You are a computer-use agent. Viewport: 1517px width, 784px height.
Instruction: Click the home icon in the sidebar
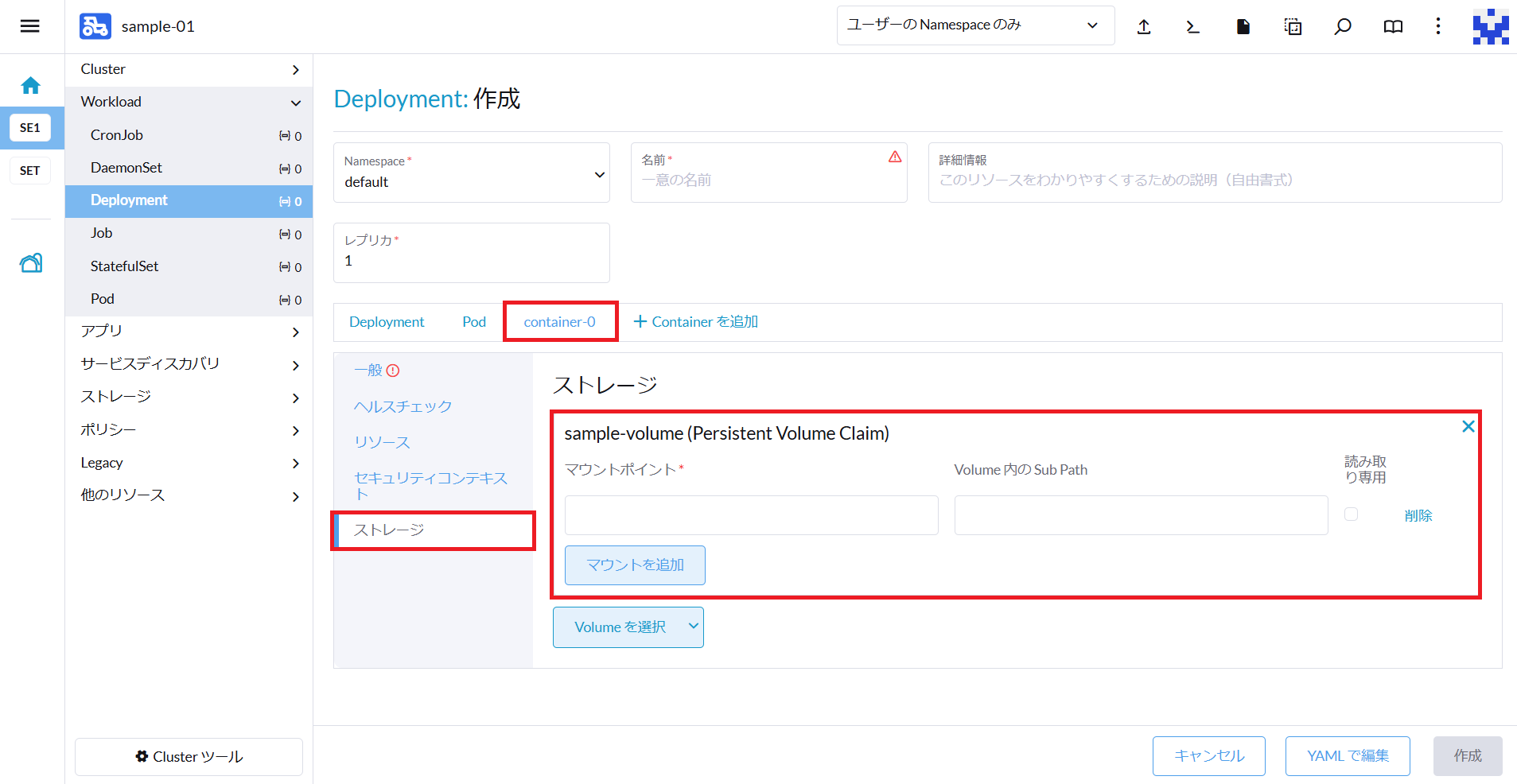pos(31,85)
